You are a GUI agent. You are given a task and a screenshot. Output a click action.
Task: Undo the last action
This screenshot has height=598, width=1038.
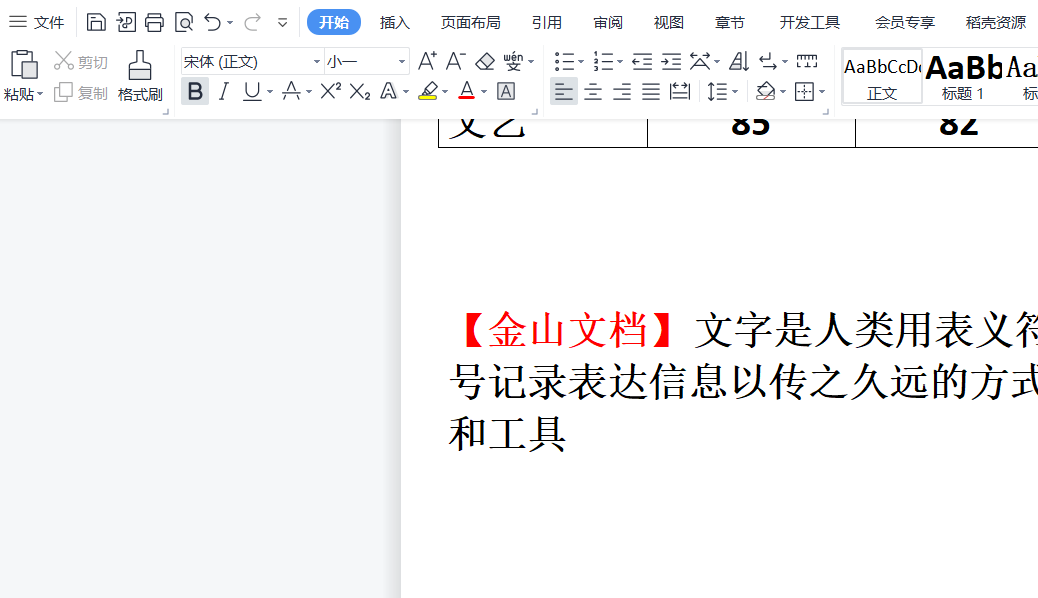(212, 23)
